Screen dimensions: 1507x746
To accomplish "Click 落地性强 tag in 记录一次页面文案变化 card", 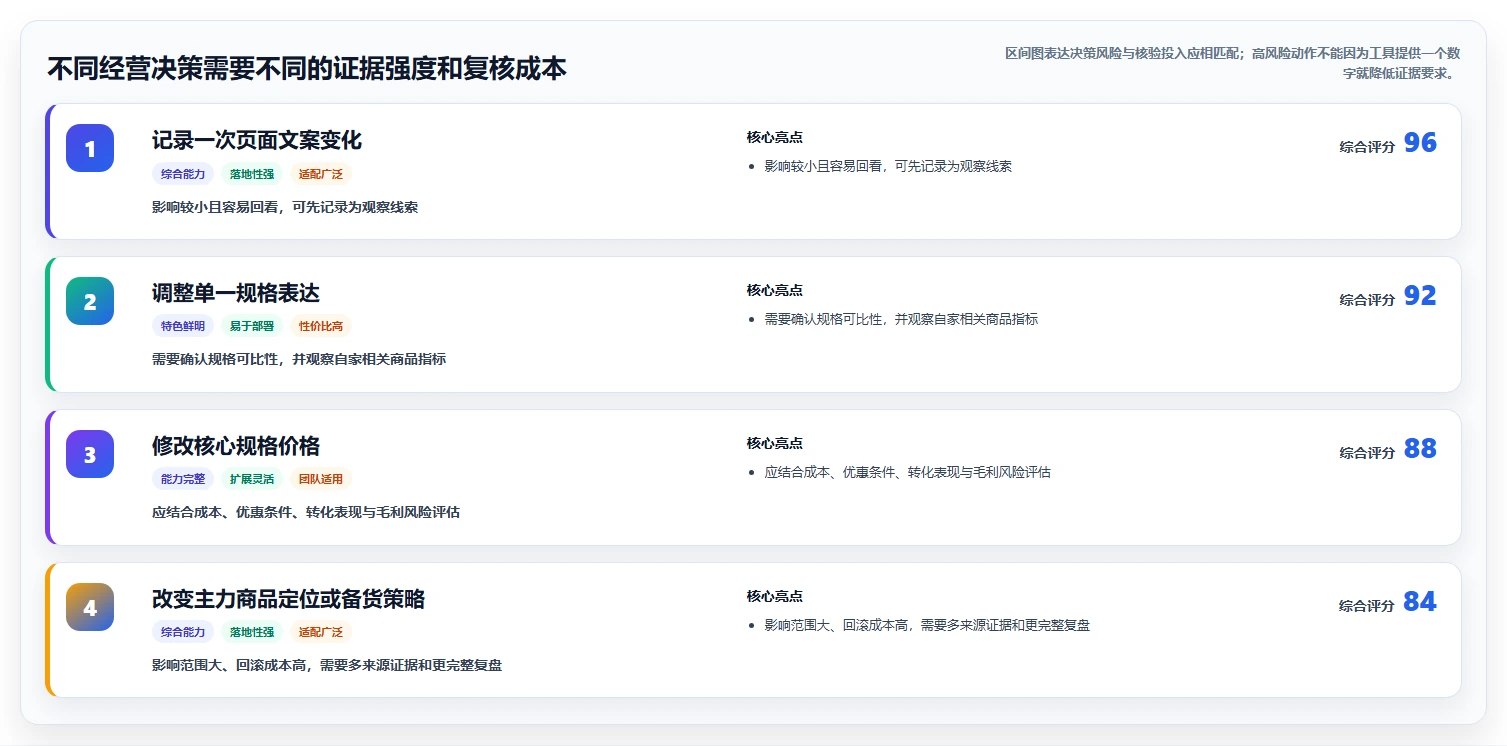I will point(252,174).
